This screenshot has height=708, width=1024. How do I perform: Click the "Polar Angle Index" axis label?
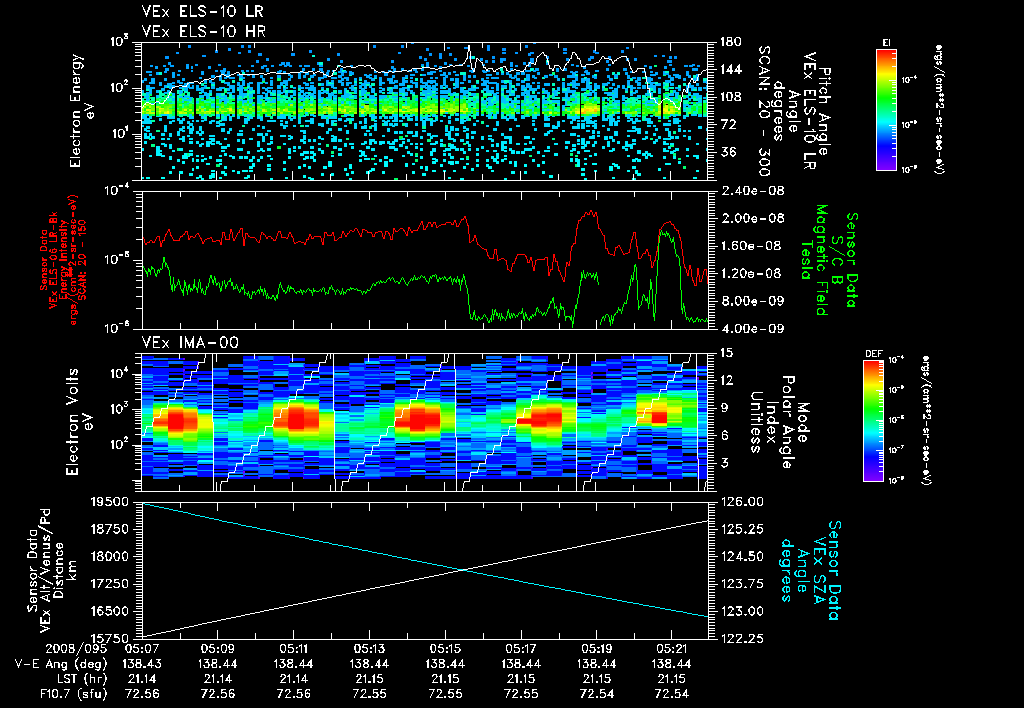coord(779,422)
